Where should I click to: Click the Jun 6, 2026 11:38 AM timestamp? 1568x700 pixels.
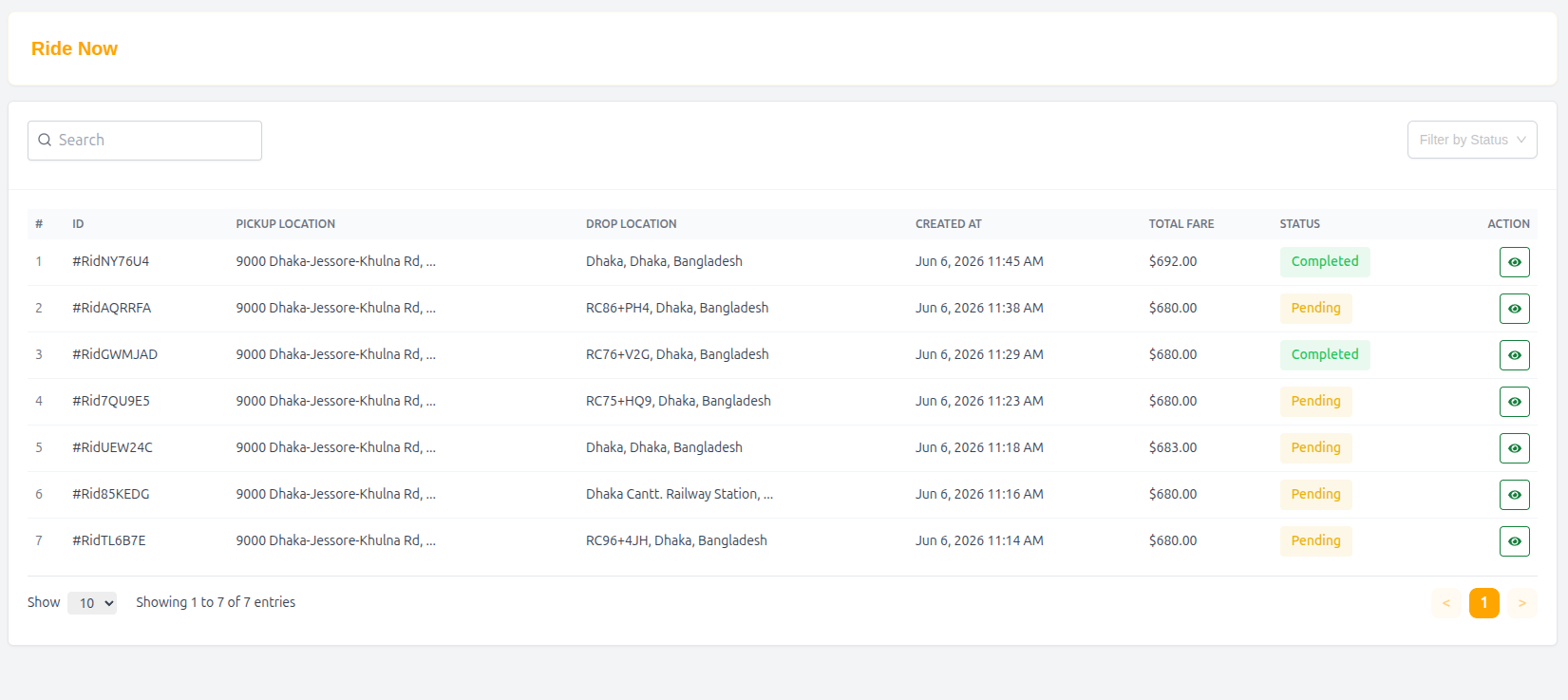click(979, 308)
